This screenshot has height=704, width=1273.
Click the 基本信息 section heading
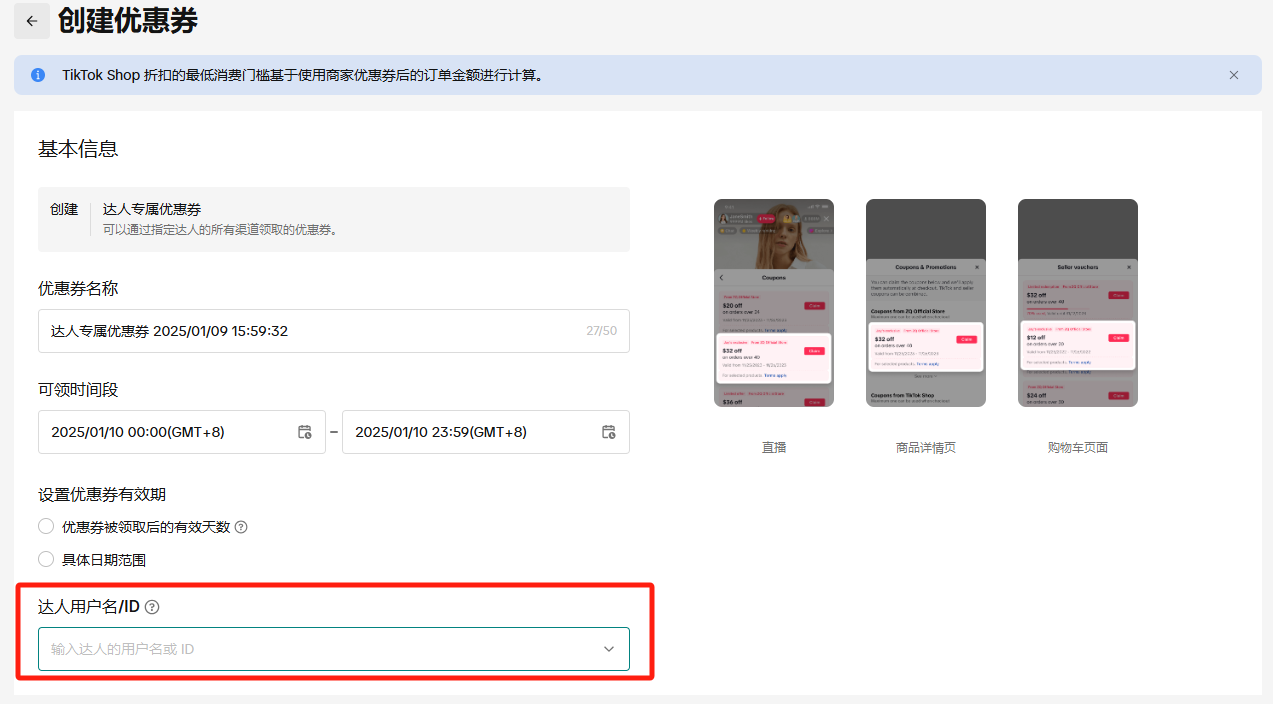(78, 149)
